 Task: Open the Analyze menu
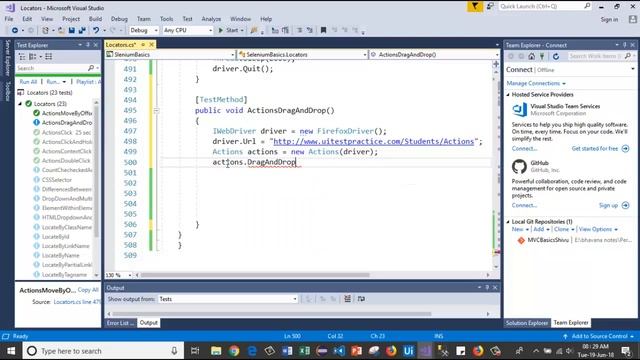pos(211,19)
